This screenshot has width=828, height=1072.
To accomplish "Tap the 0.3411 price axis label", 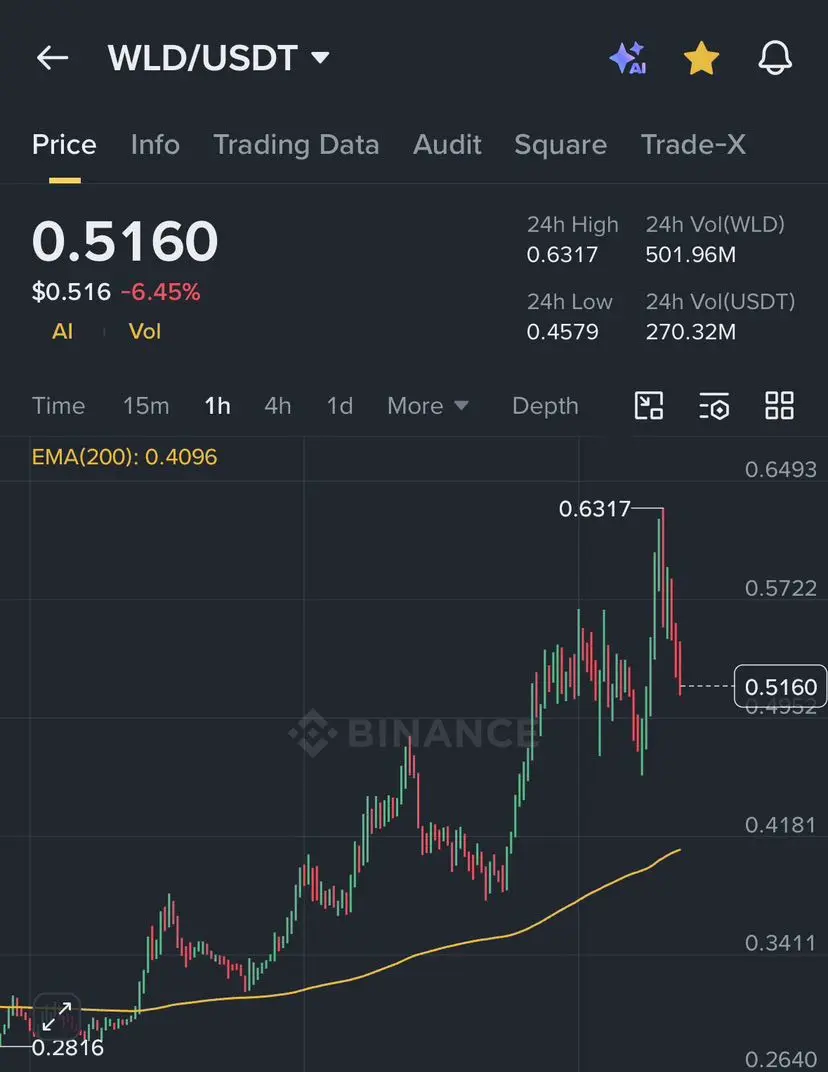I will coord(781,943).
